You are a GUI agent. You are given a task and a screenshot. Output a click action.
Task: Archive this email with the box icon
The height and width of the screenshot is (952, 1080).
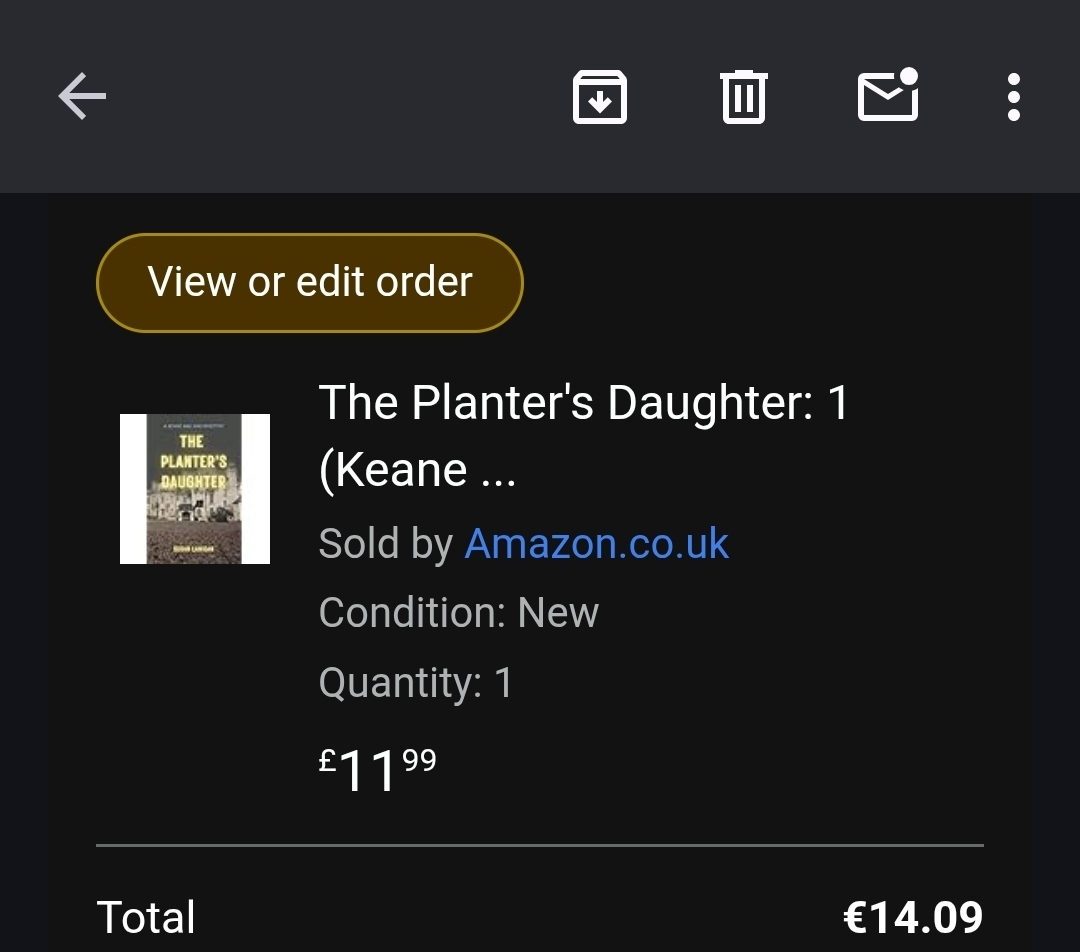pos(599,97)
